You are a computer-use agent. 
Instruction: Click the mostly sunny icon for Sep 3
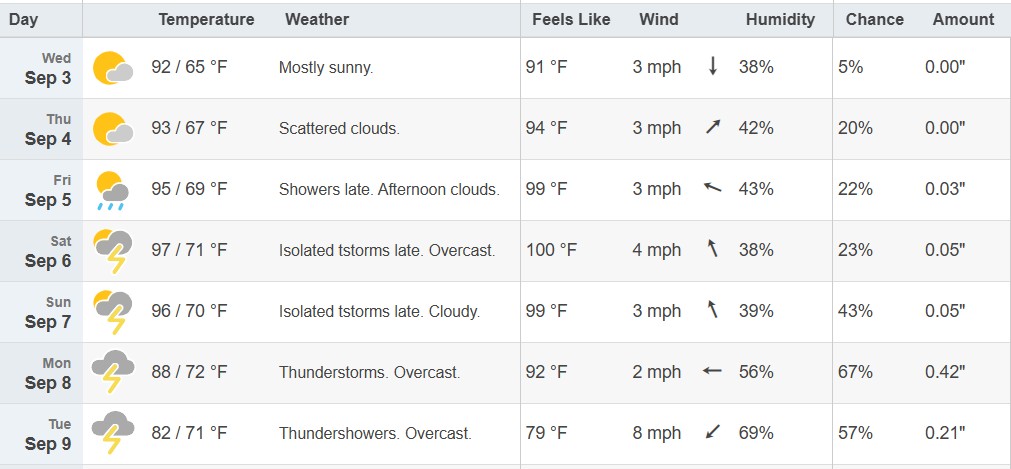113,68
